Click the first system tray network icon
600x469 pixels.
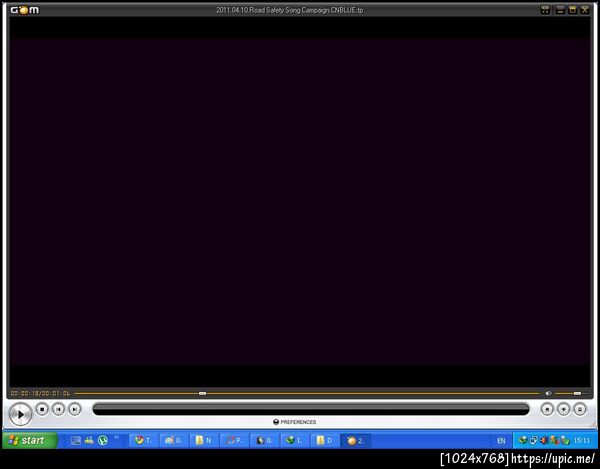point(523,440)
